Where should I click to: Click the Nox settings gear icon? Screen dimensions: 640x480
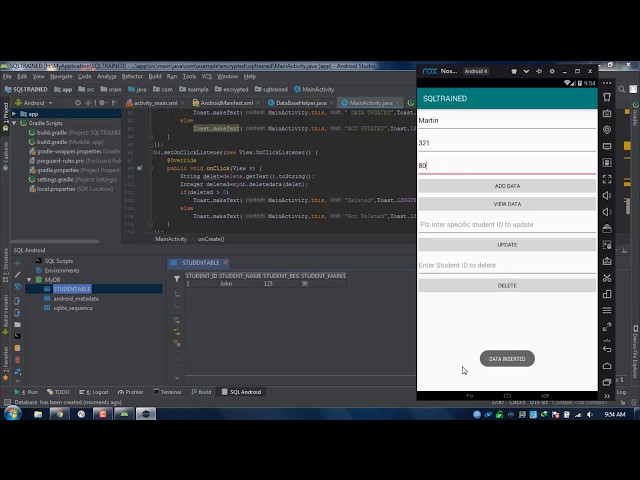click(552, 71)
